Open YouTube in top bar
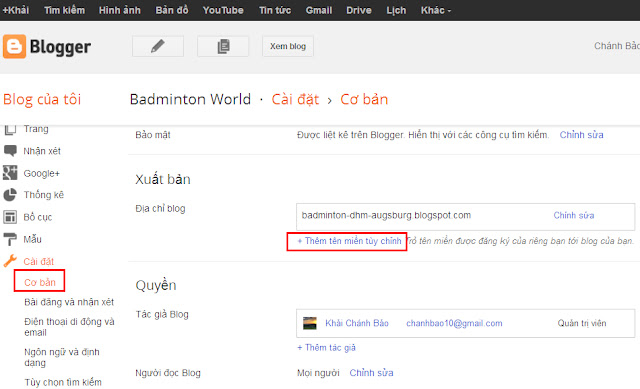 pos(223,10)
